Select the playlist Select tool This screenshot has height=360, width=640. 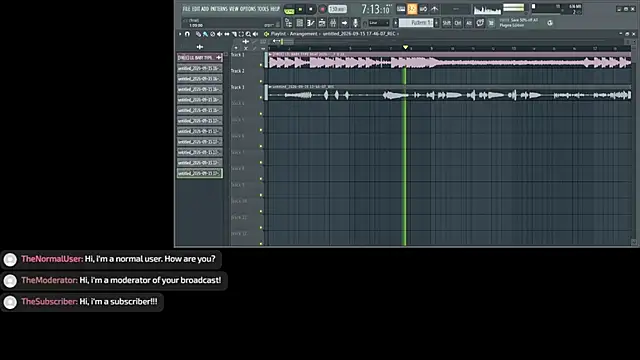241,34
